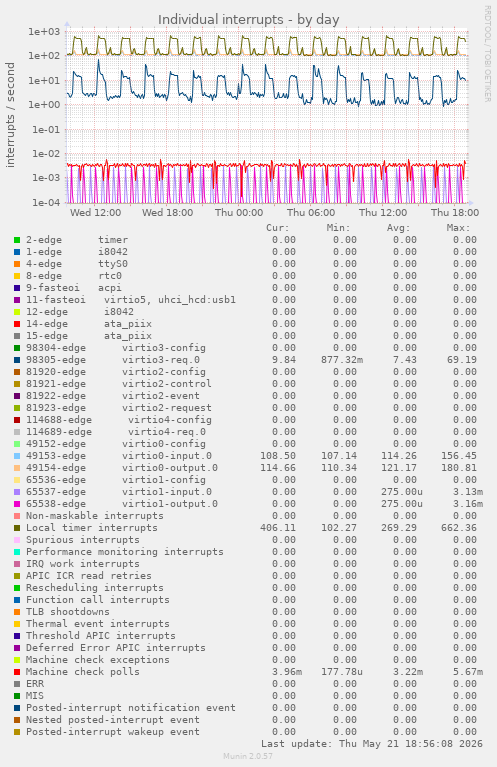Click the Avg: column header

399,228
